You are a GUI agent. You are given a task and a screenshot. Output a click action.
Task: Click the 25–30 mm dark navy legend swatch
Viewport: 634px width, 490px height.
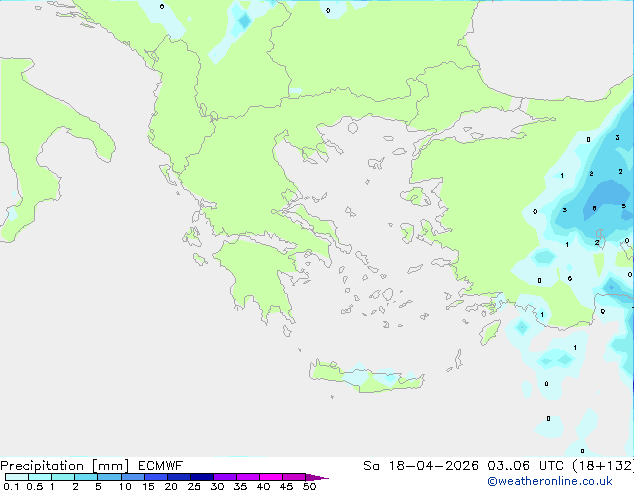tap(202, 477)
